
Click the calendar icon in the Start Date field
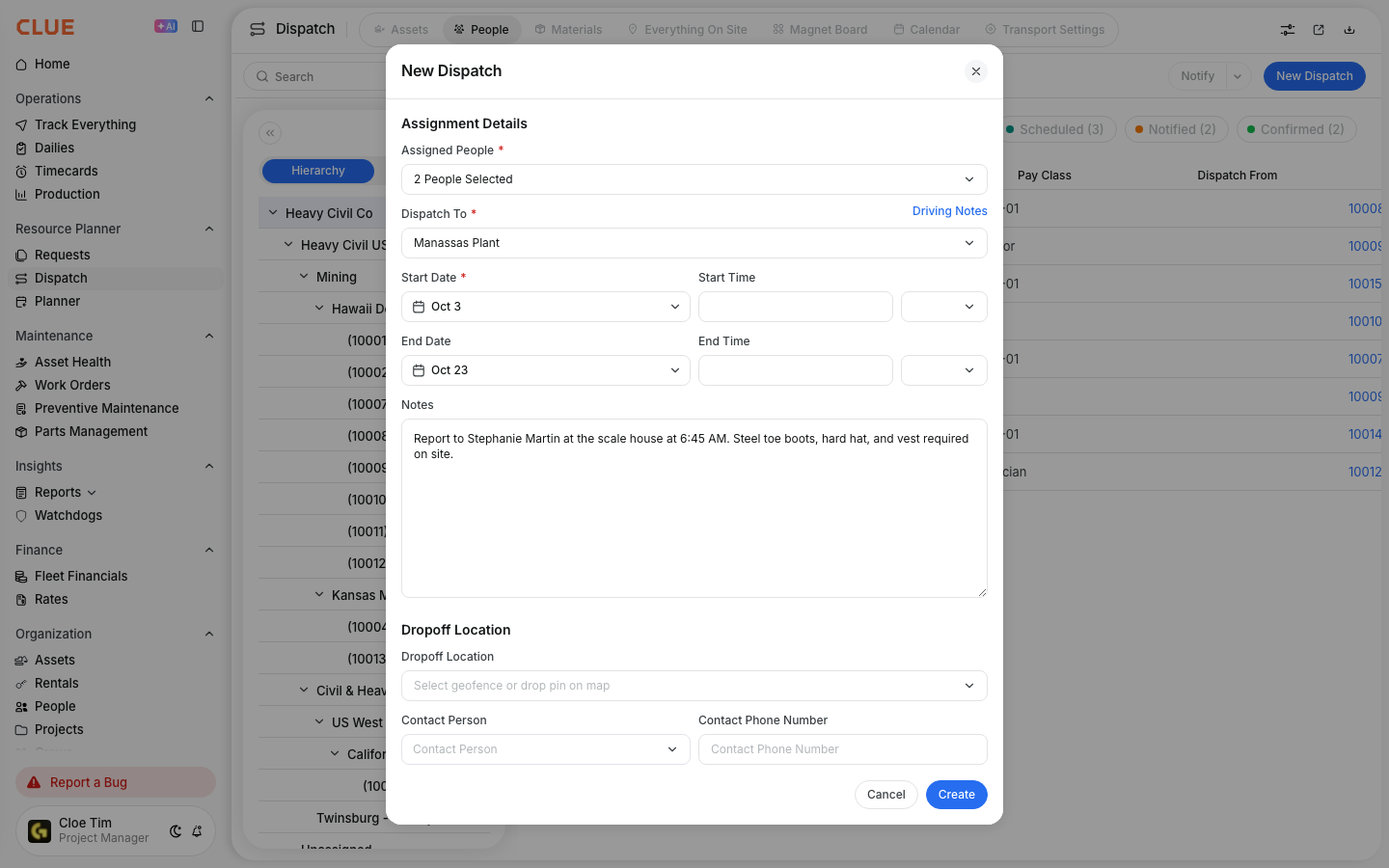point(419,307)
